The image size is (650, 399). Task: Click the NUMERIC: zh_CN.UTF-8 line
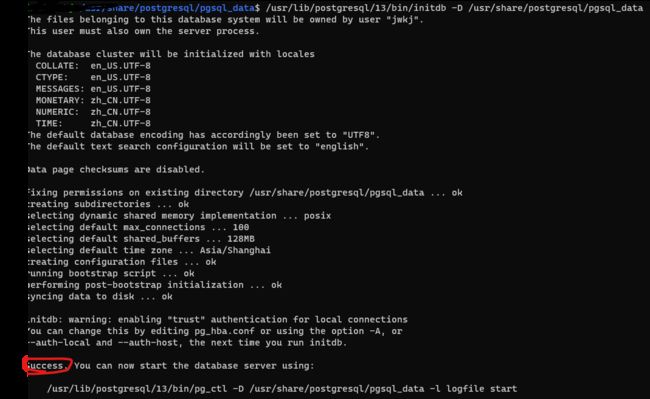(93, 112)
